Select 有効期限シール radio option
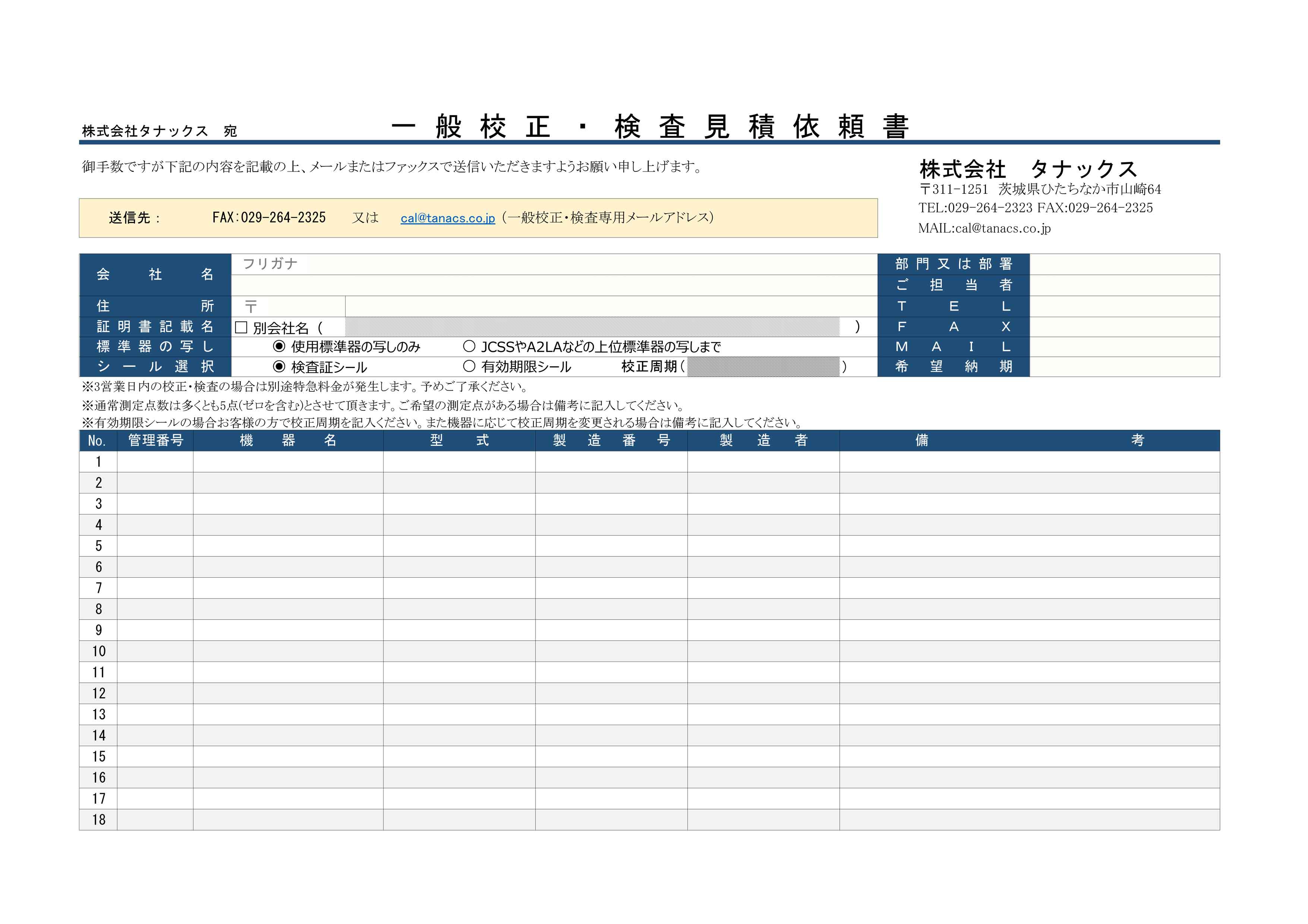1308x924 pixels. [469, 366]
